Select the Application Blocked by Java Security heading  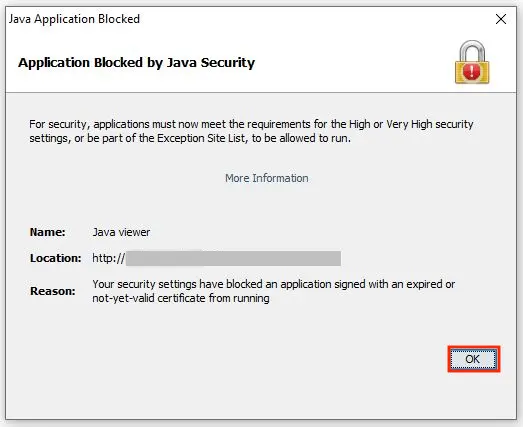(x=136, y=63)
